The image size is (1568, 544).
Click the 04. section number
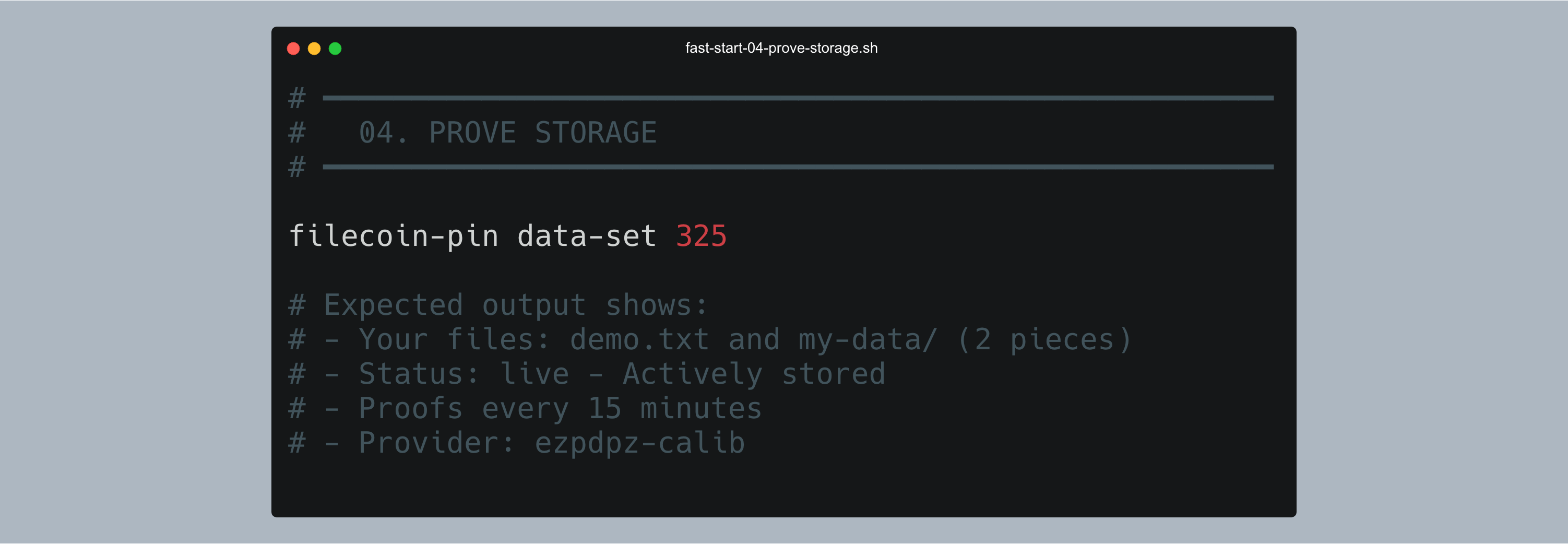(x=383, y=133)
